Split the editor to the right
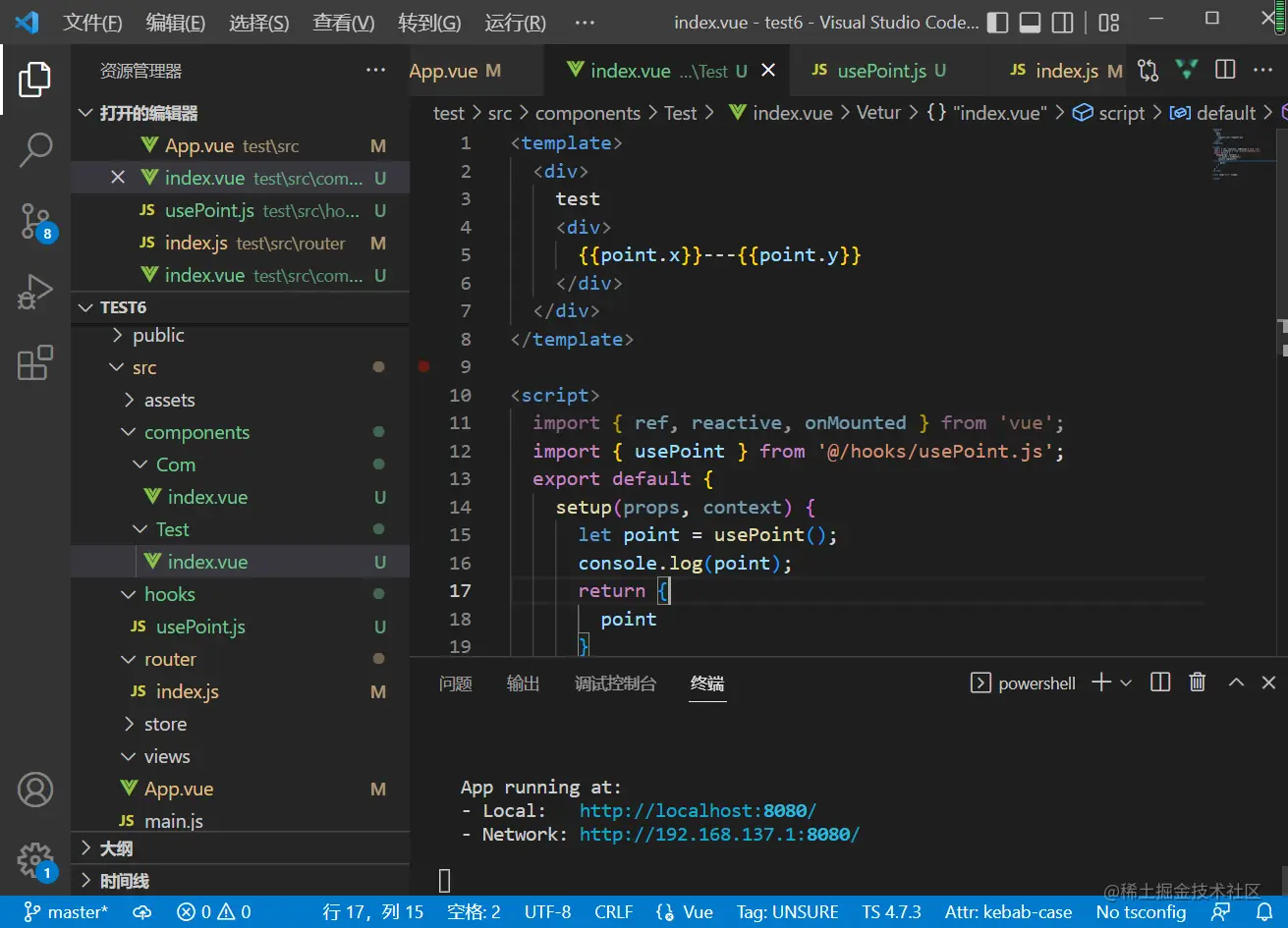The width and height of the screenshot is (1288, 928). coord(1225,70)
